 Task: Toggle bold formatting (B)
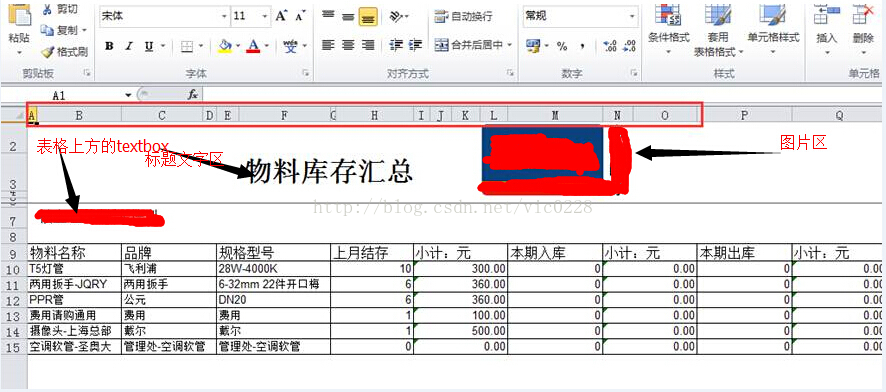coord(110,46)
